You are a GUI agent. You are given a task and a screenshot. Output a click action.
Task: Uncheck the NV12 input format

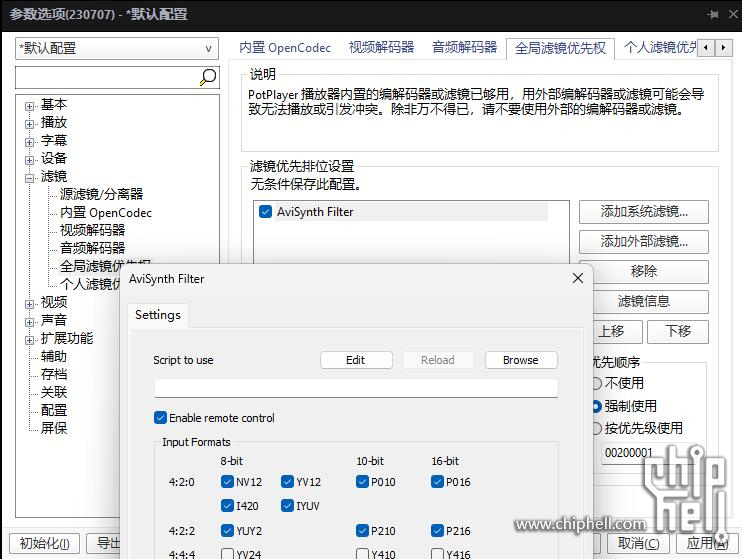[x=227, y=481]
